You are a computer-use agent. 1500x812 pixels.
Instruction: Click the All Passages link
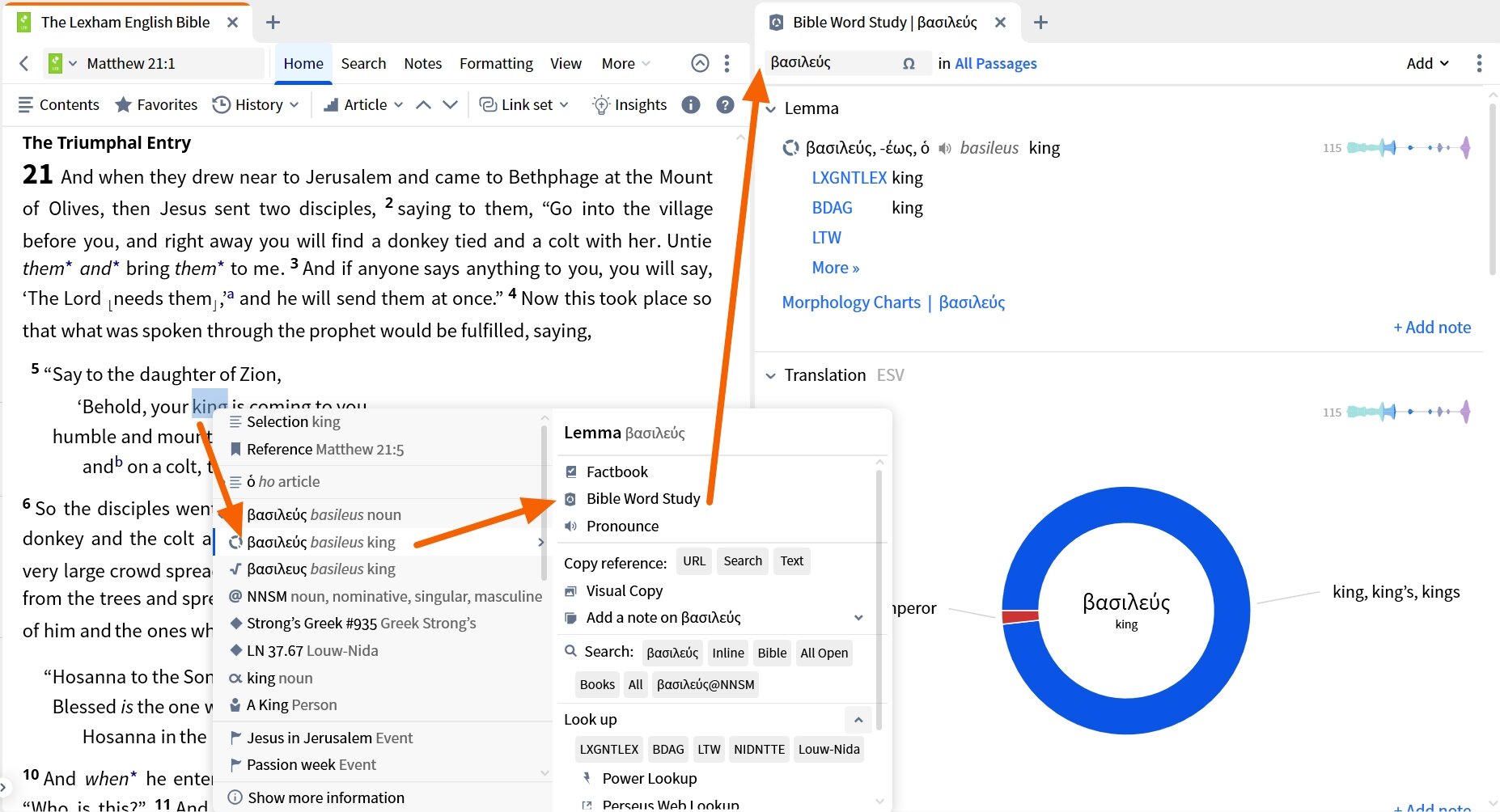pos(996,63)
